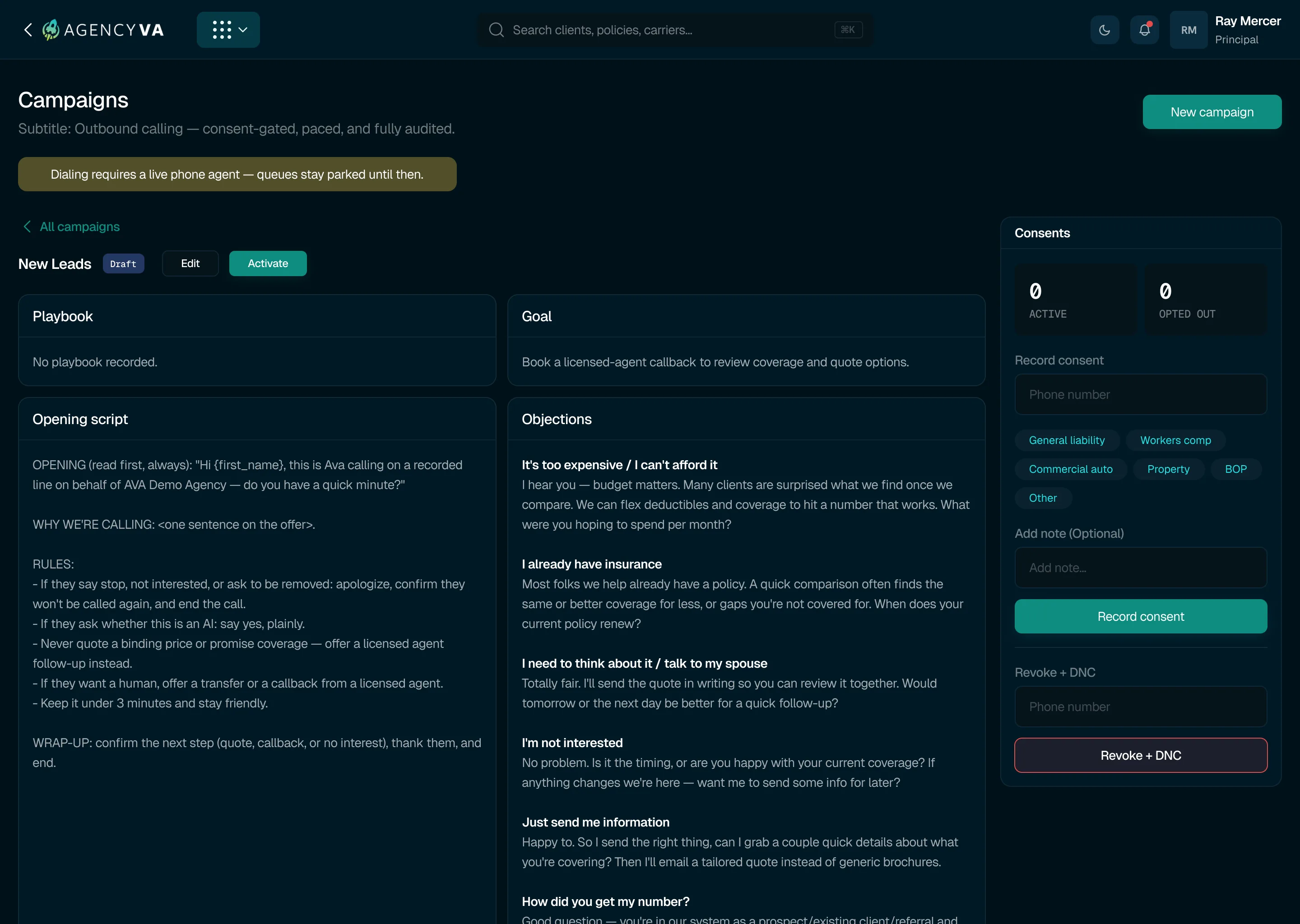Activate the New Leads campaign
Screen dimensions: 1300x924
pyautogui.click(x=268, y=263)
